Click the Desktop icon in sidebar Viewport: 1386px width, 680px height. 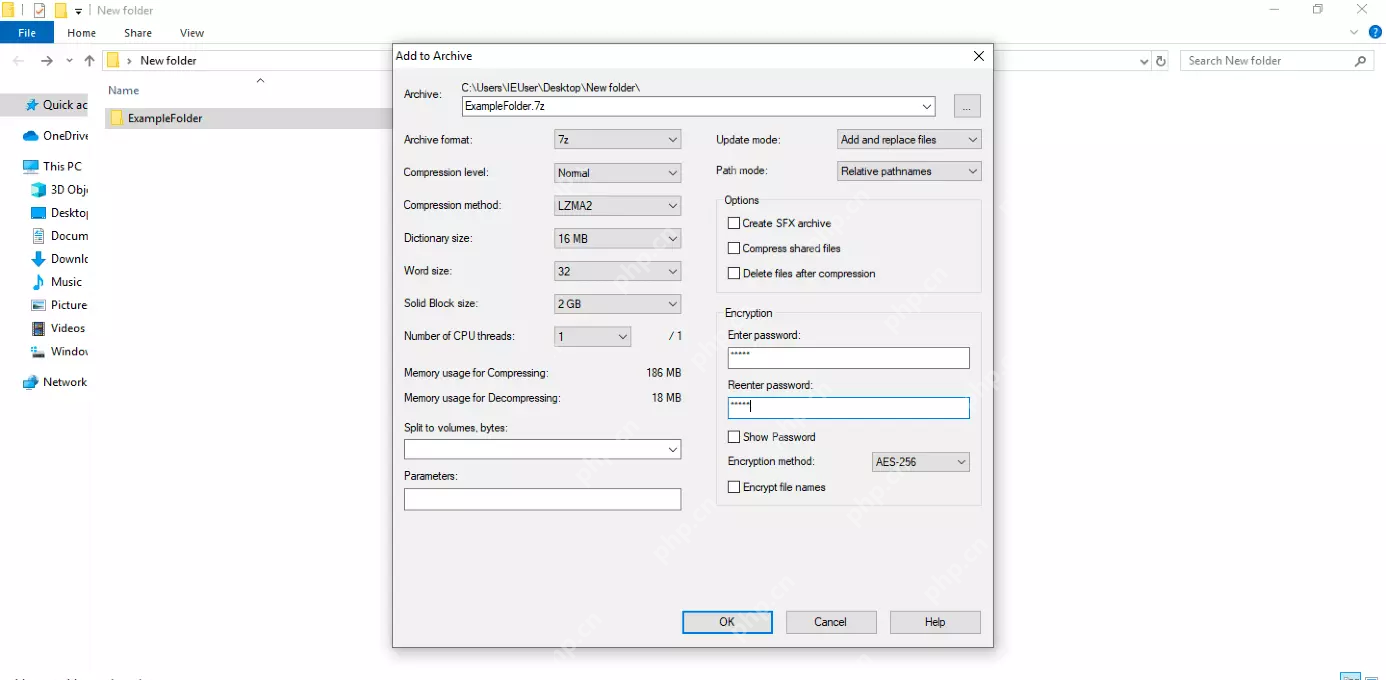coord(39,213)
